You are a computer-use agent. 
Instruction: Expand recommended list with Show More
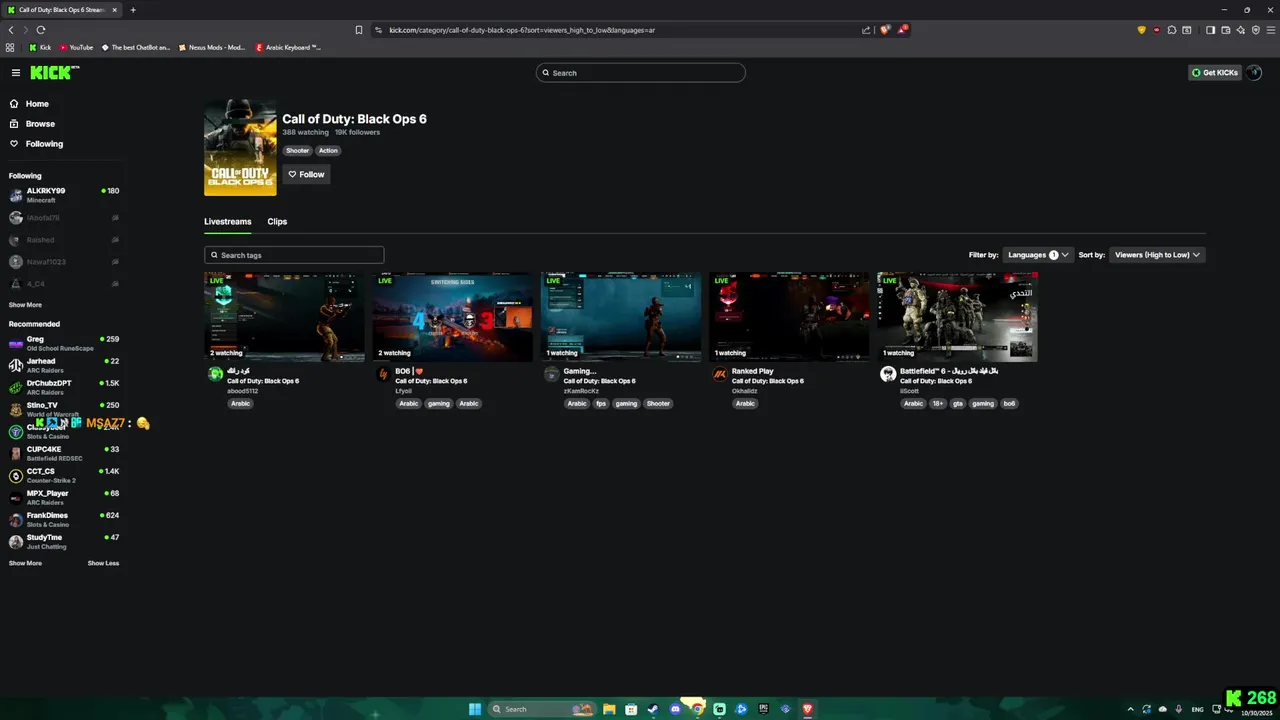pyautogui.click(x=25, y=563)
